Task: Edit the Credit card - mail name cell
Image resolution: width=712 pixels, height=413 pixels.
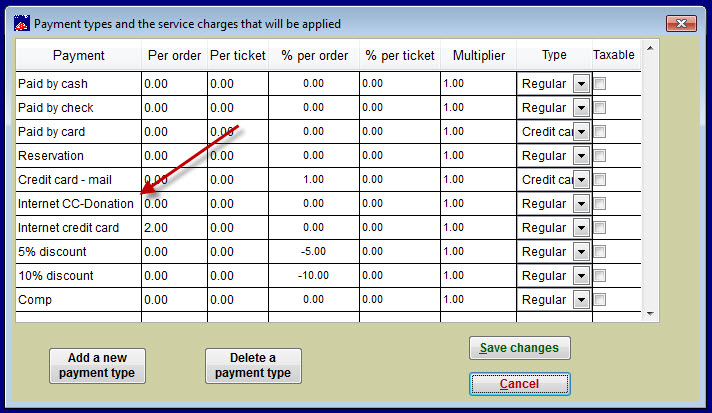Action: coord(79,180)
